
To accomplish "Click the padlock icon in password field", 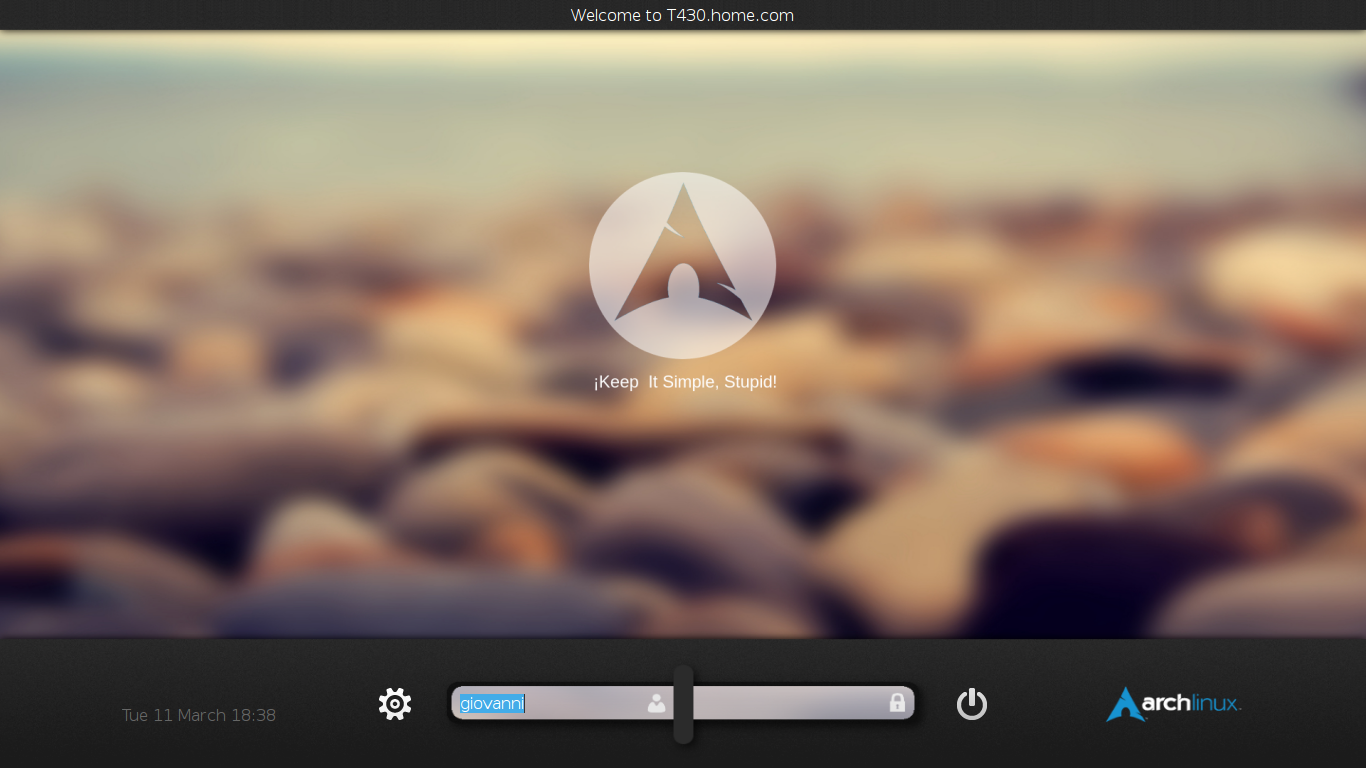I will pos(897,703).
